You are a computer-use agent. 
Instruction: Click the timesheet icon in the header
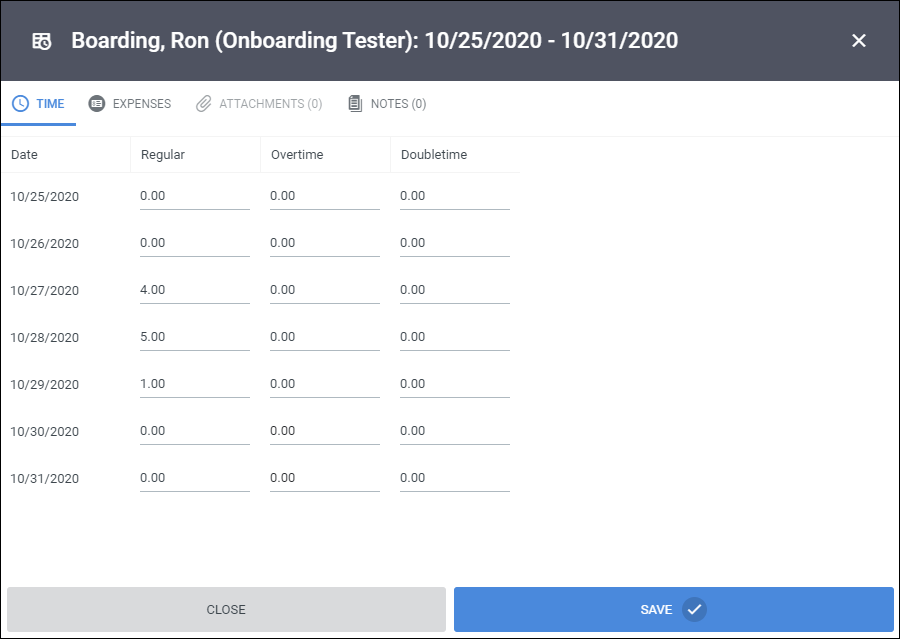pos(42,41)
